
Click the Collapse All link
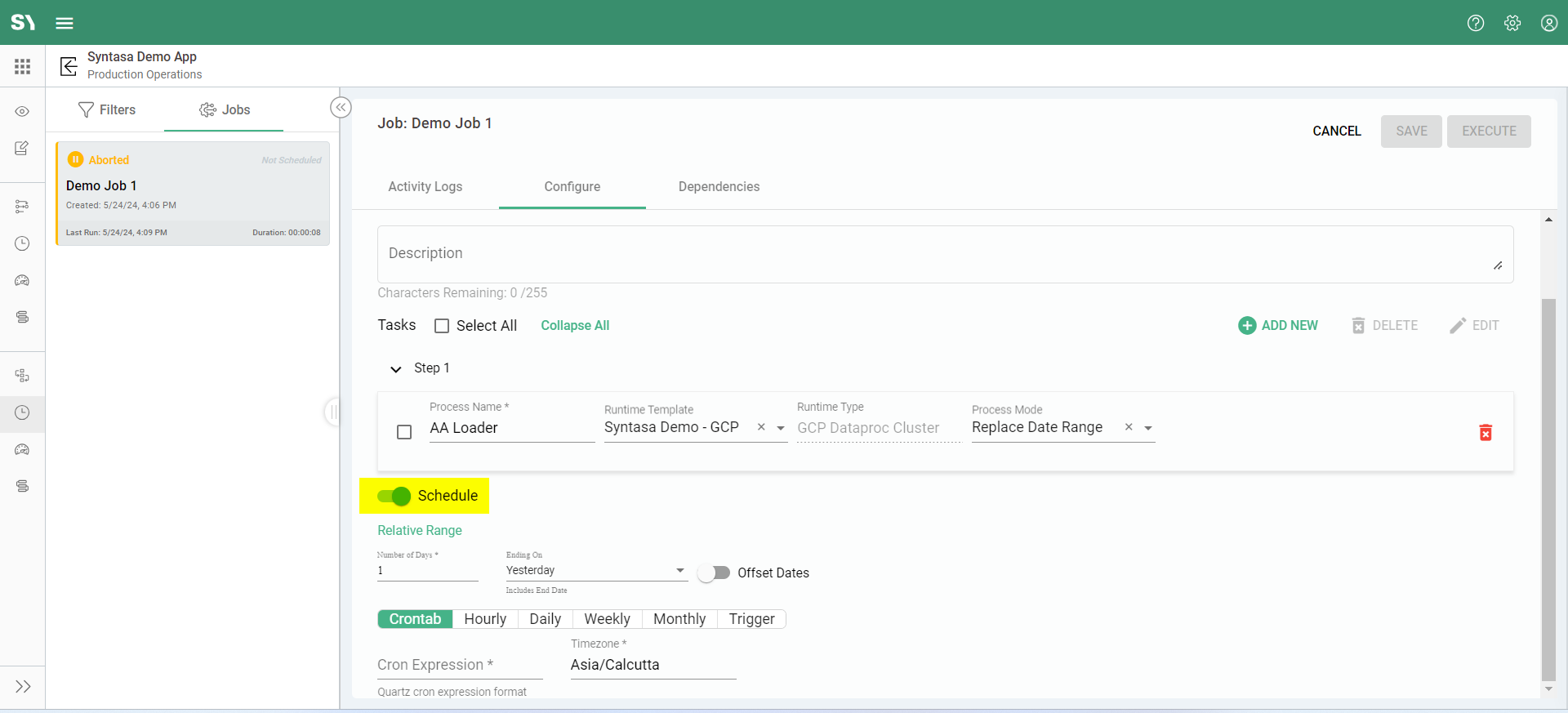pyautogui.click(x=575, y=325)
